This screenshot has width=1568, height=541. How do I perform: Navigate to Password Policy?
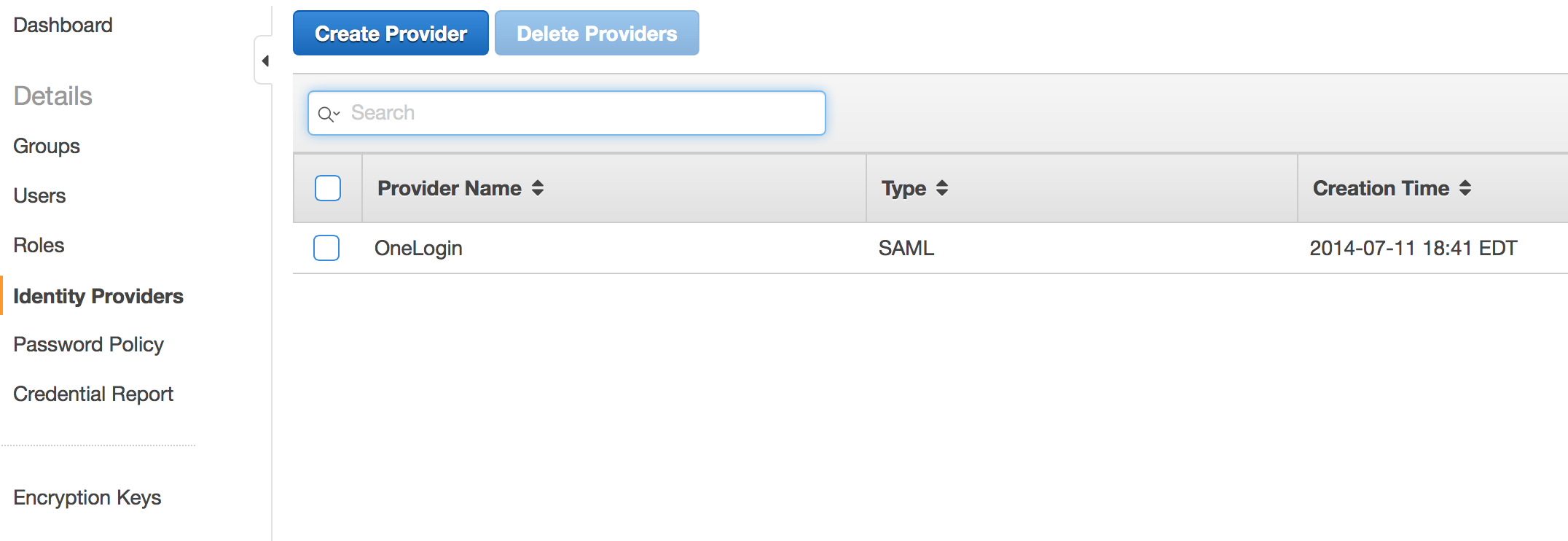(88, 343)
